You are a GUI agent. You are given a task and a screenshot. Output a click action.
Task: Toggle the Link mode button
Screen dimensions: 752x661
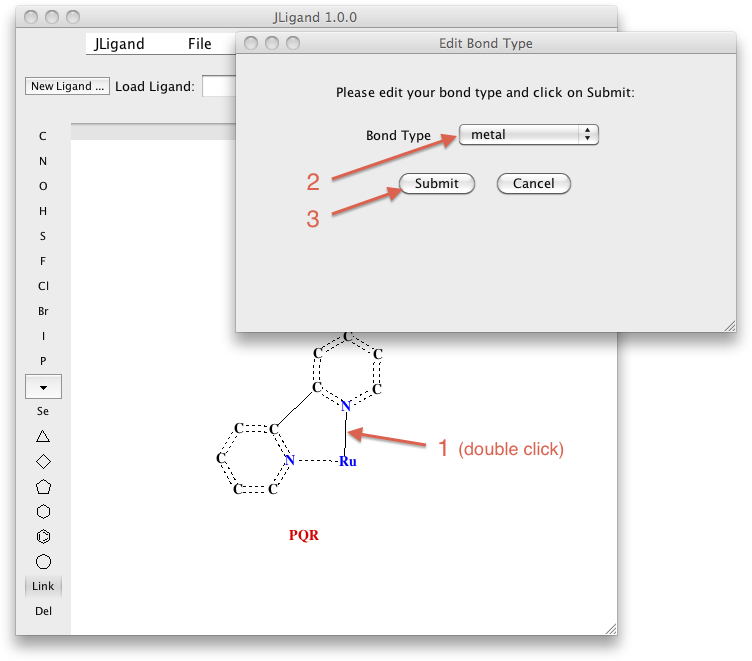43,586
